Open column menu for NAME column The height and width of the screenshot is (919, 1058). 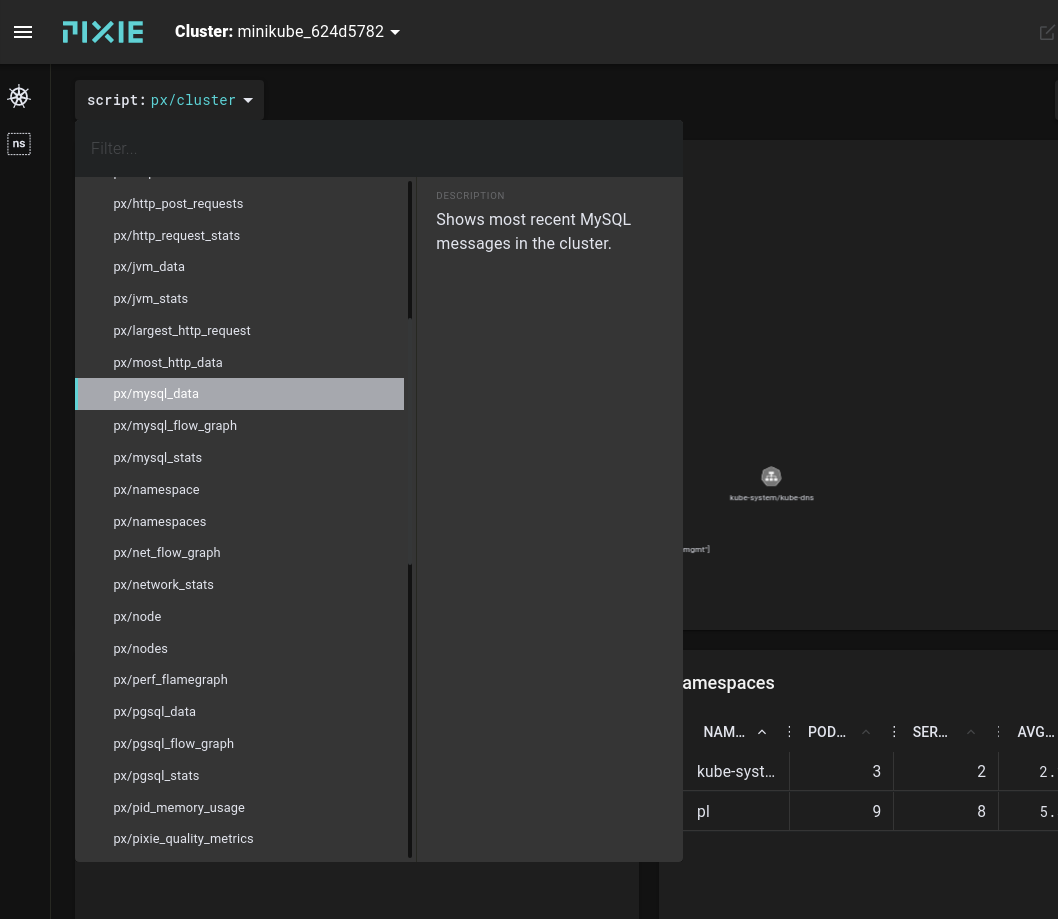click(x=789, y=732)
